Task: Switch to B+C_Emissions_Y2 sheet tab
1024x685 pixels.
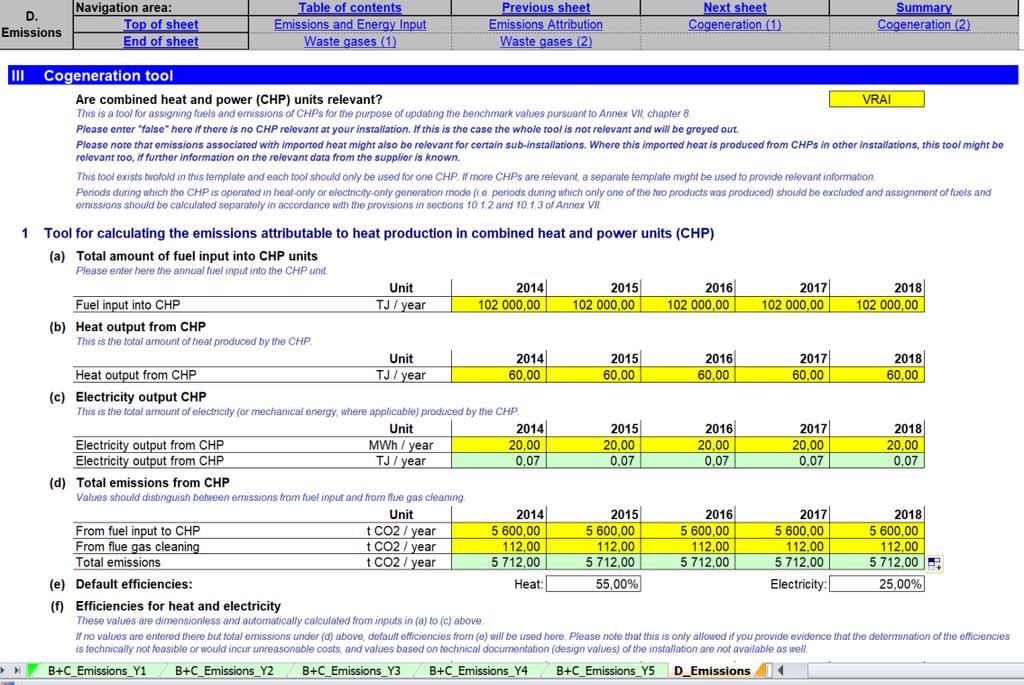Action: tap(224, 671)
